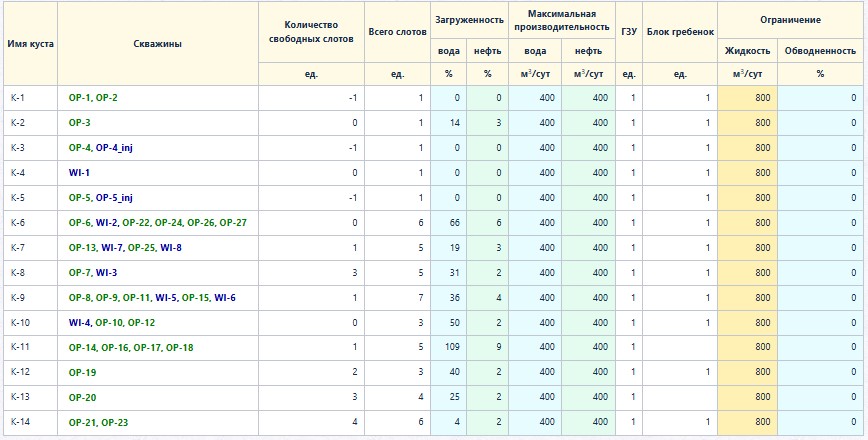This screenshot has height=440, width=868.
Task: Open well link OP-2 in row K-1
Action: [107, 98]
